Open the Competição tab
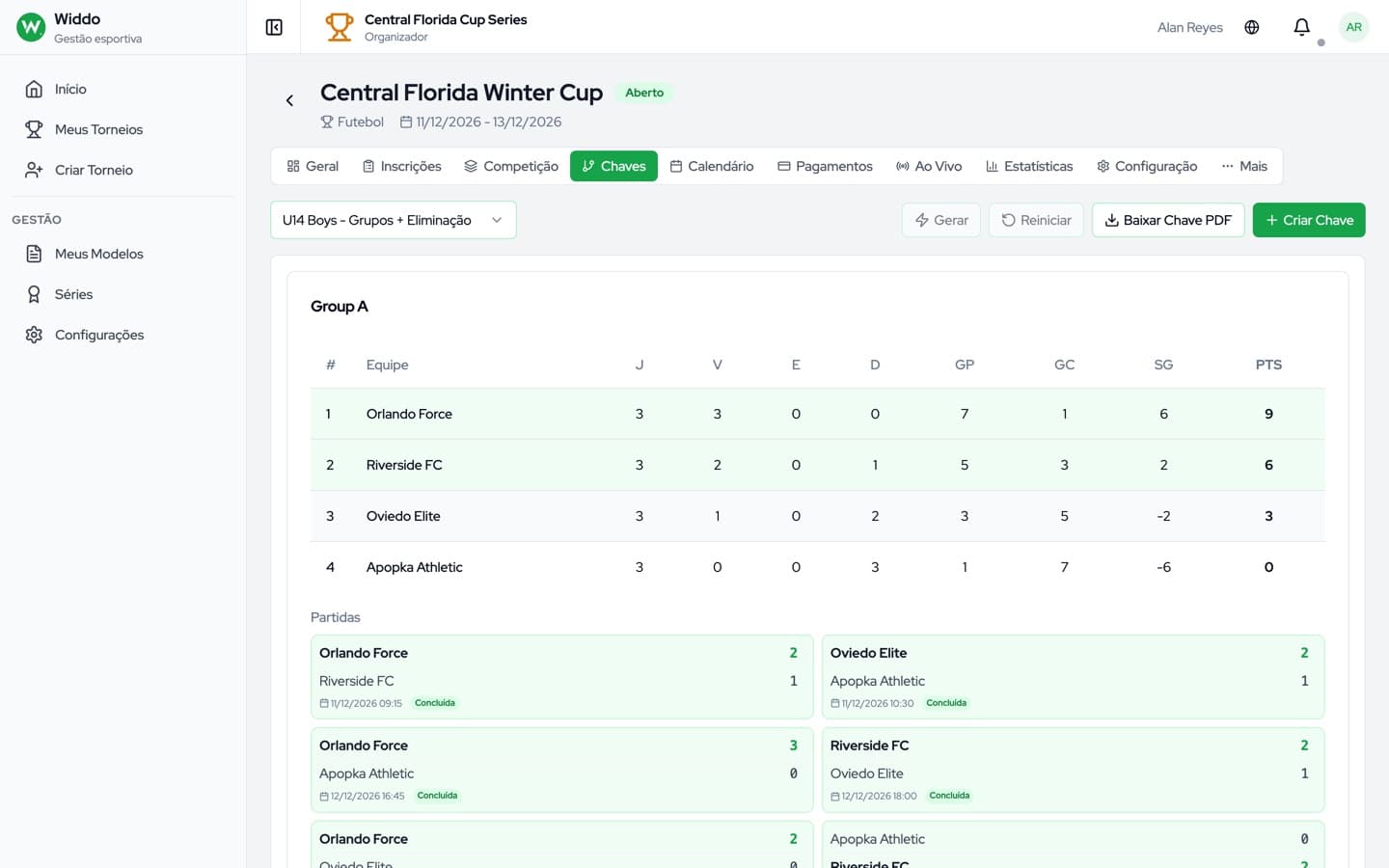The height and width of the screenshot is (868, 1389). [x=511, y=166]
